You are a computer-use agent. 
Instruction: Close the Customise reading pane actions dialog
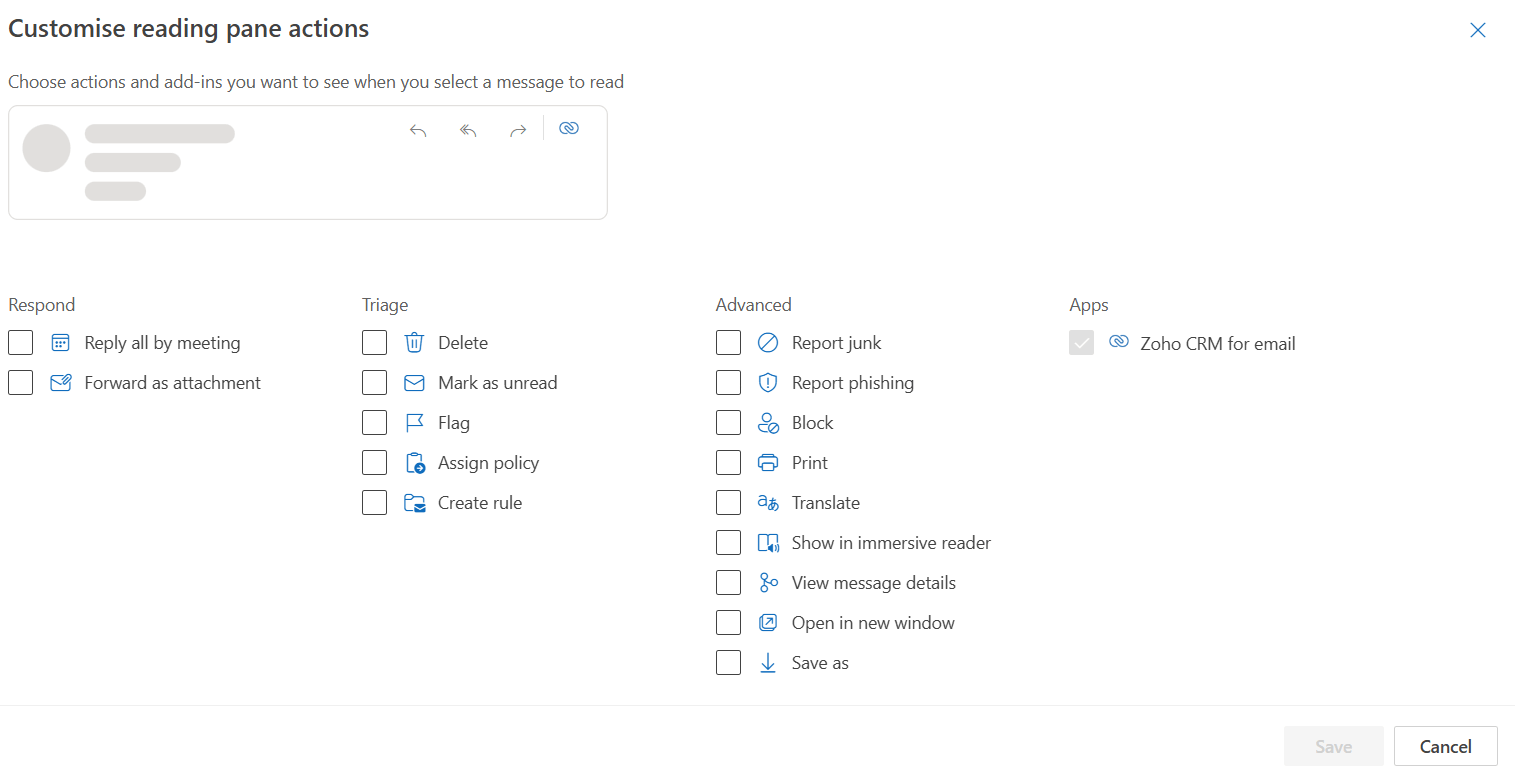pos(1478,30)
